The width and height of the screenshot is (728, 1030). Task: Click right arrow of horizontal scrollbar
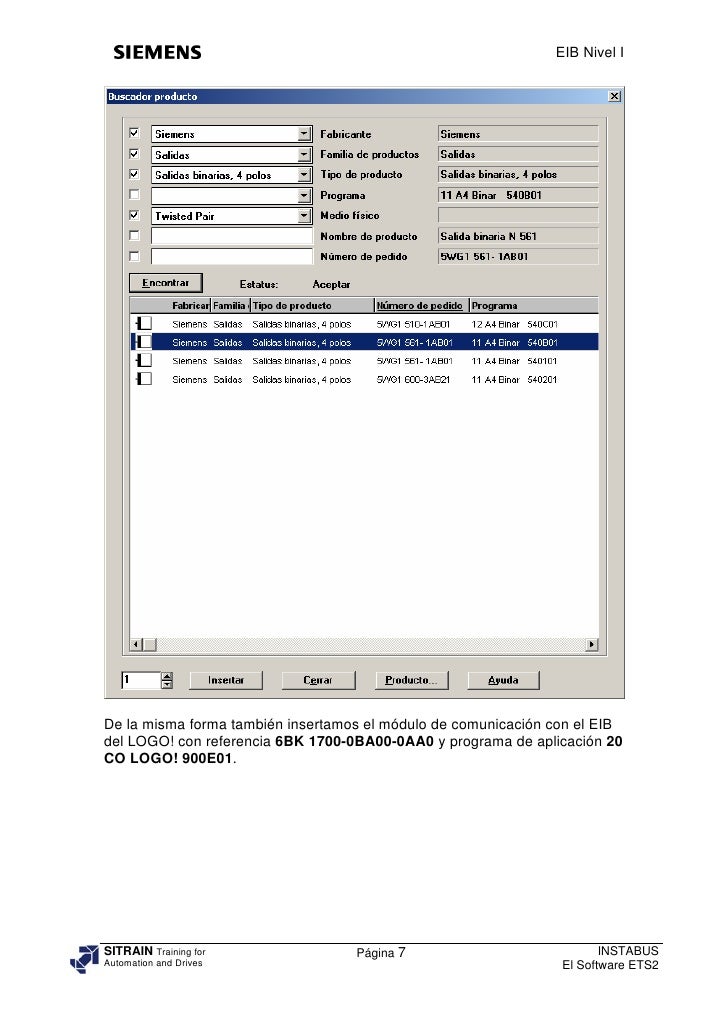click(x=592, y=644)
